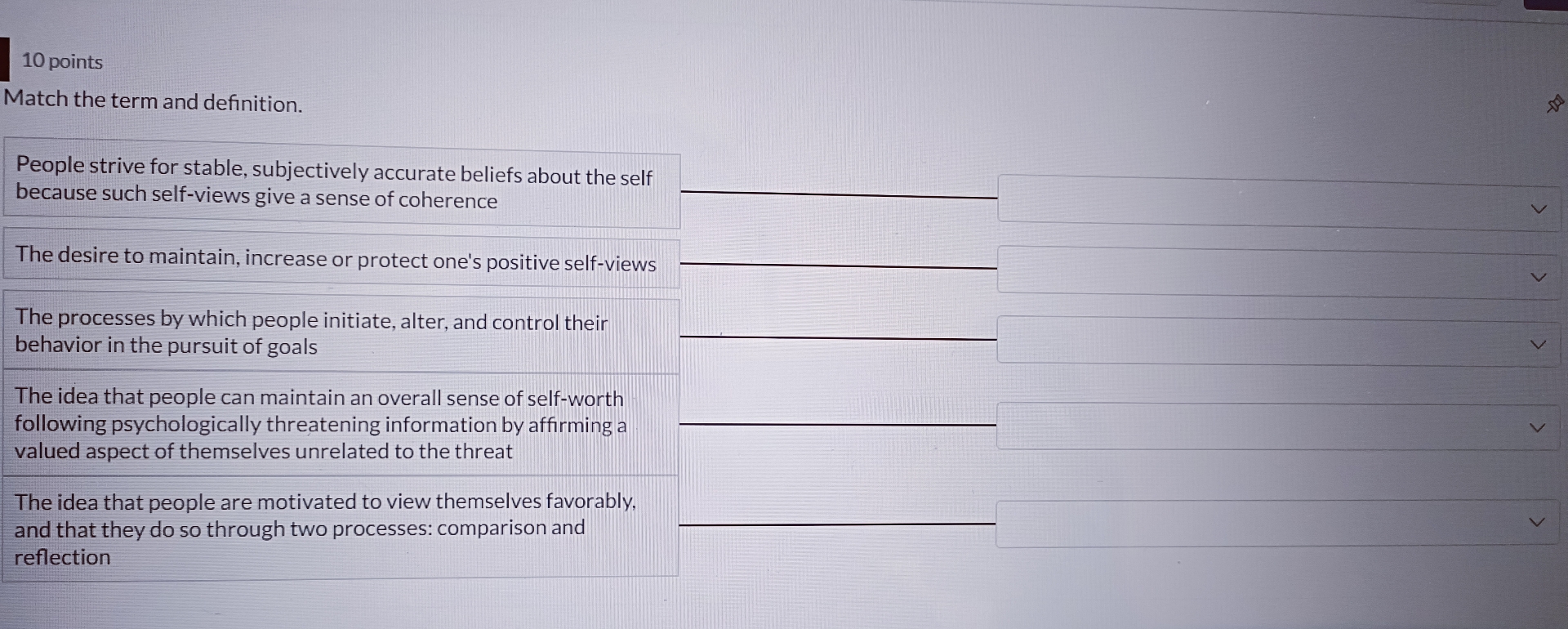Click the dark red bar beside 10 points
The height and width of the screenshot is (629, 1568).
point(4,60)
